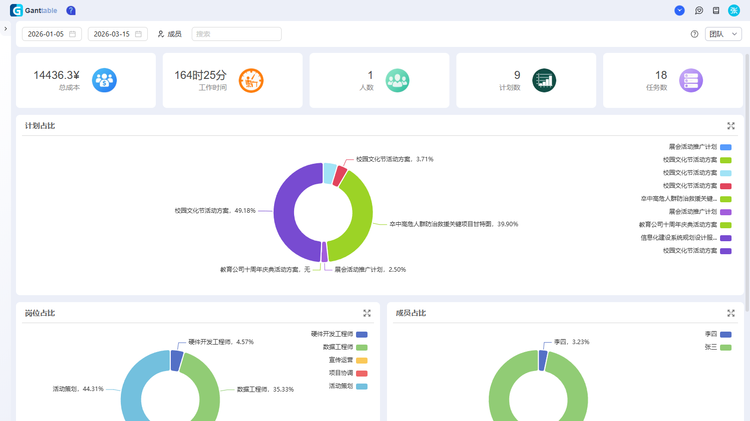
Task: Click the 成员 member filter button
Action: tap(169, 34)
